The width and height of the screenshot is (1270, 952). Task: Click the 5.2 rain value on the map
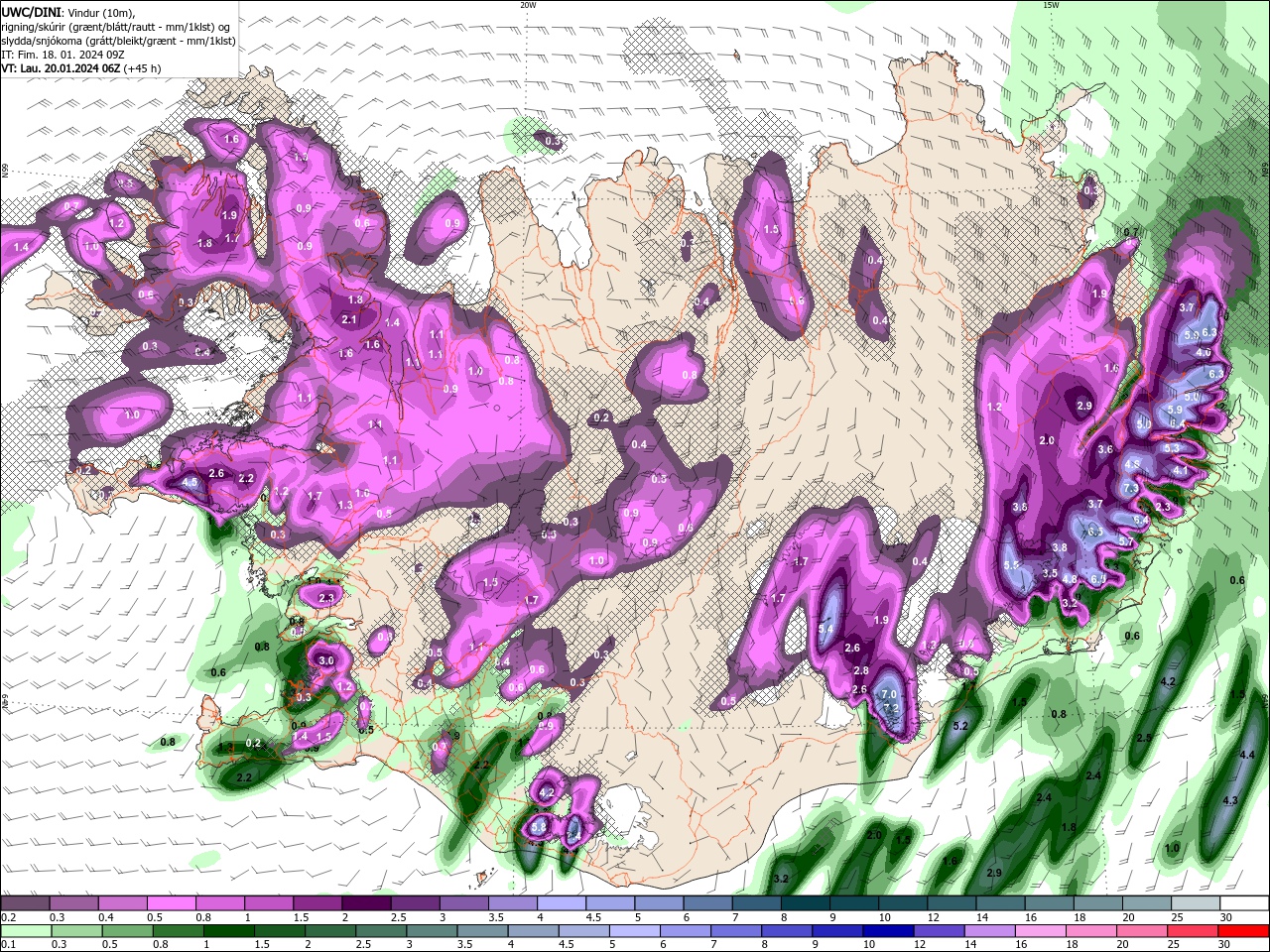point(959,726)
